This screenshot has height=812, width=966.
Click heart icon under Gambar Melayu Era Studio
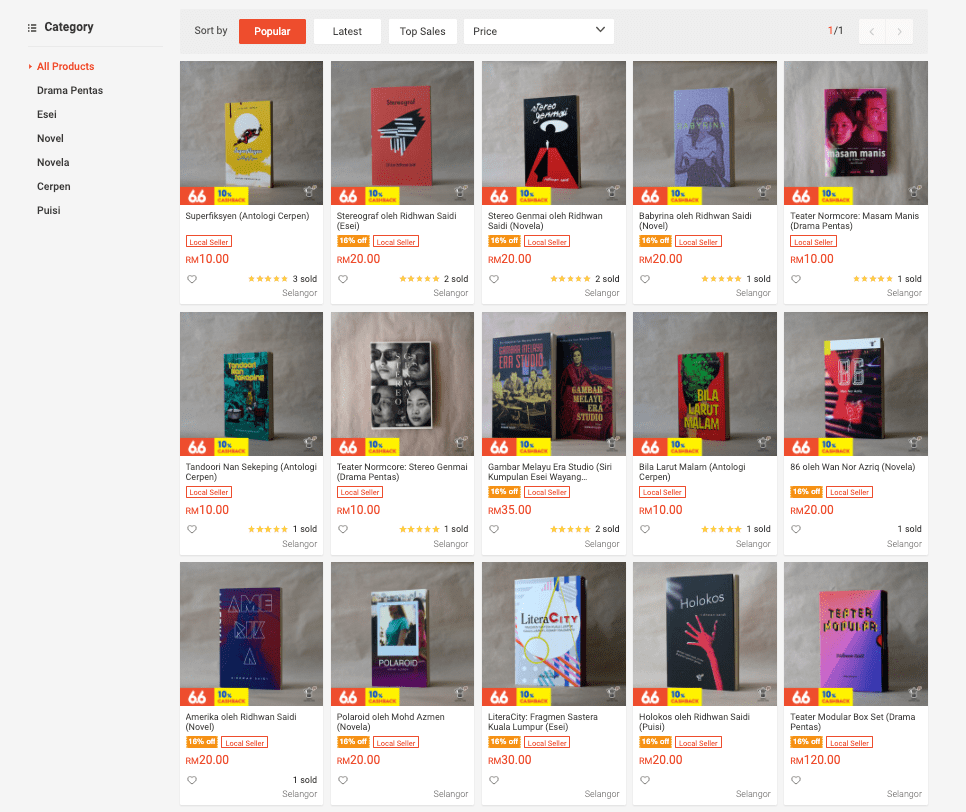click(494, 529)
